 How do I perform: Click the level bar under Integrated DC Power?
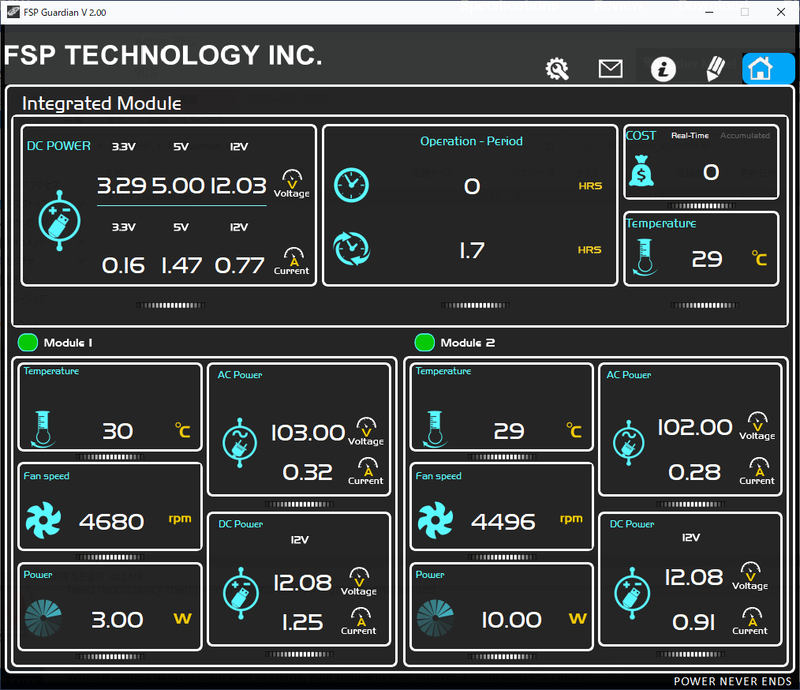[170, 305]
